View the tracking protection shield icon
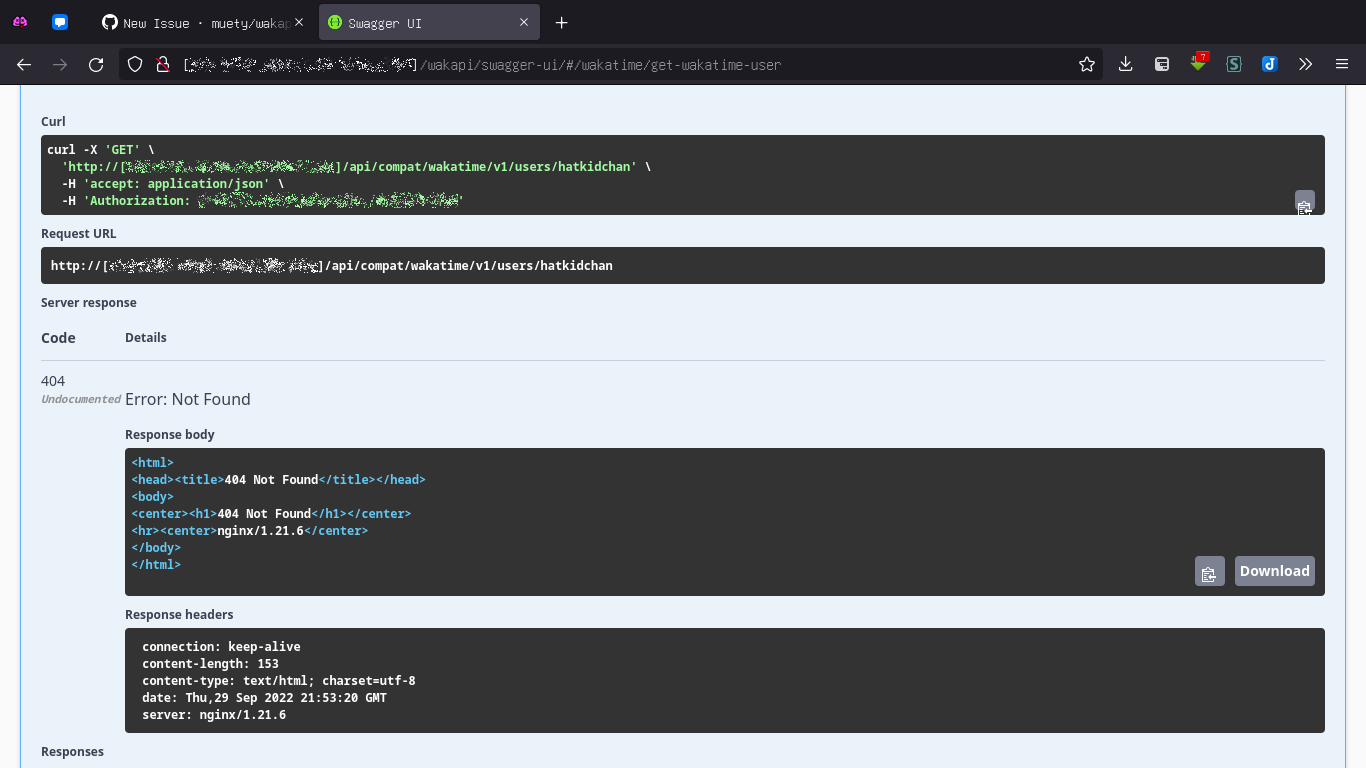This screenshot has height=768, width=1366. pyautogui.click(x=134, y=63)
